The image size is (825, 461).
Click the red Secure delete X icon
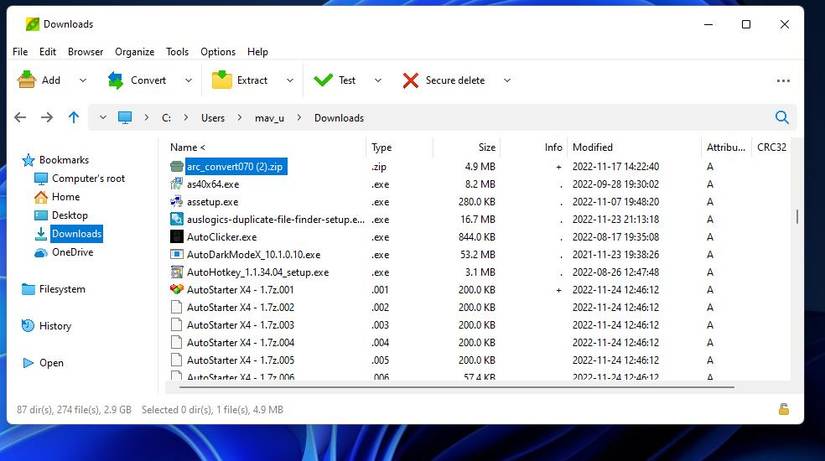pyautogui.click(x=410, y=81)
